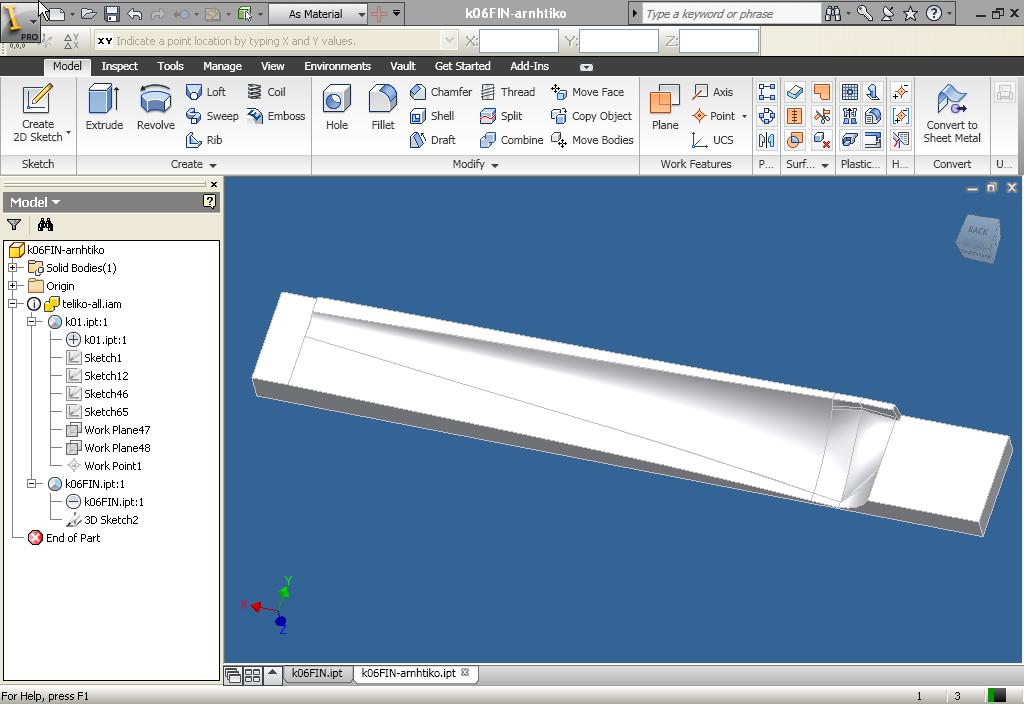
Task: Select the Rectangular Pattern icon
Action: tap(767, 92)
